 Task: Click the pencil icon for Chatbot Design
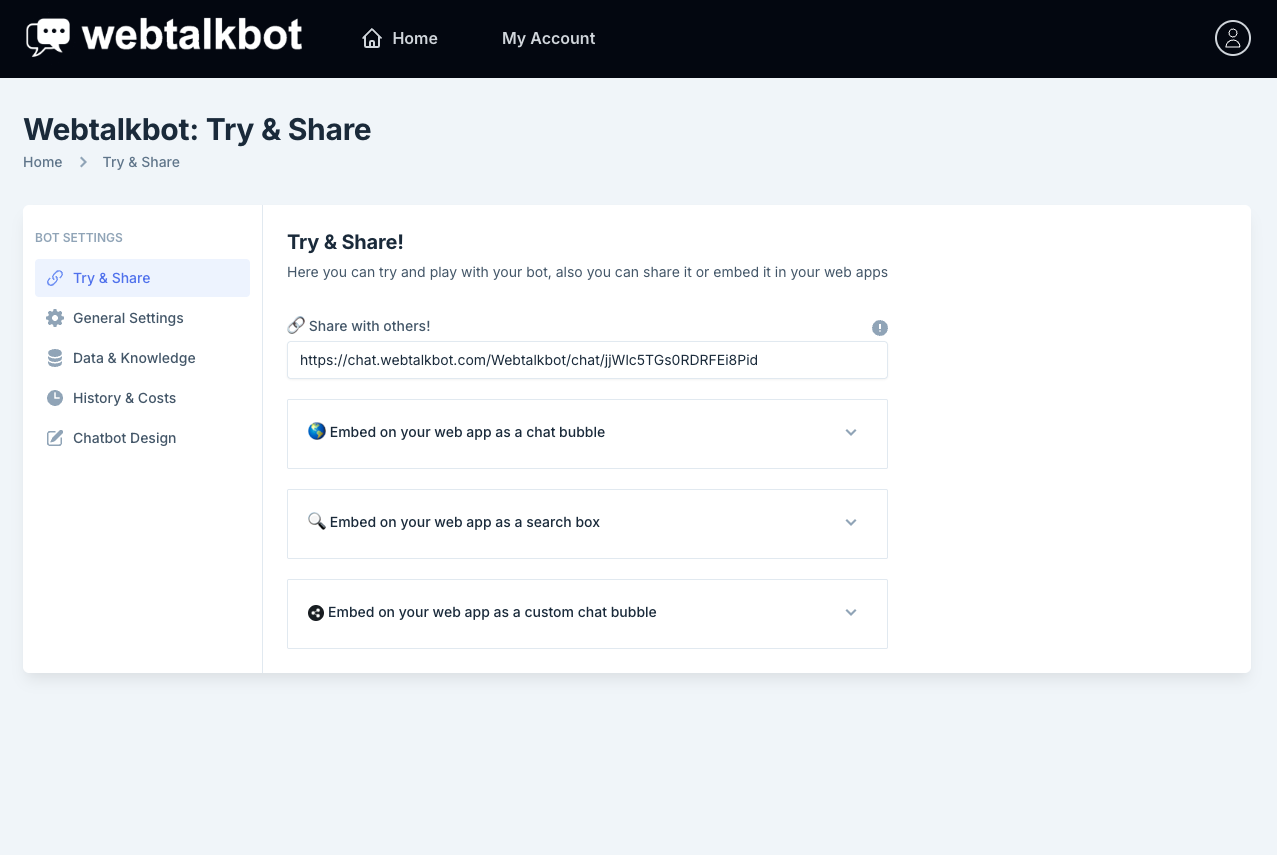pyautogui.click(x=55, y=438)
